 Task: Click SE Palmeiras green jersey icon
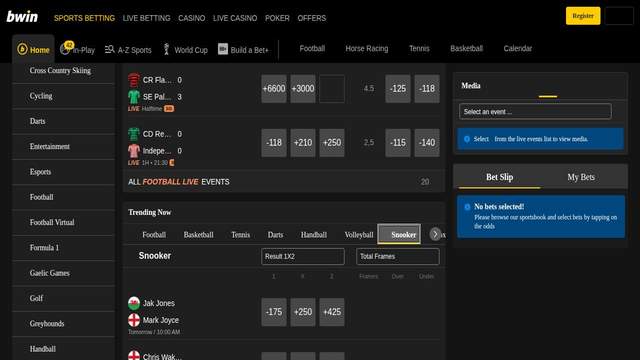133,97
